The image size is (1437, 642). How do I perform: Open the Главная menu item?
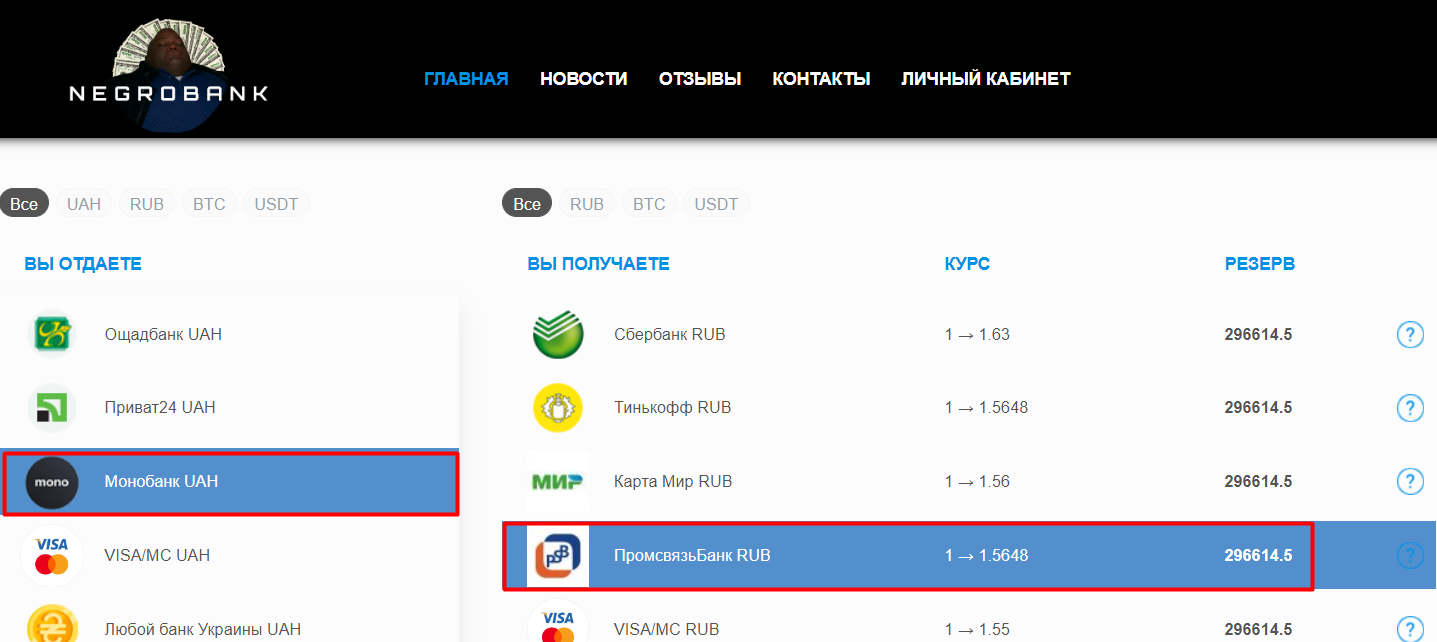click(x=466, y=79)
